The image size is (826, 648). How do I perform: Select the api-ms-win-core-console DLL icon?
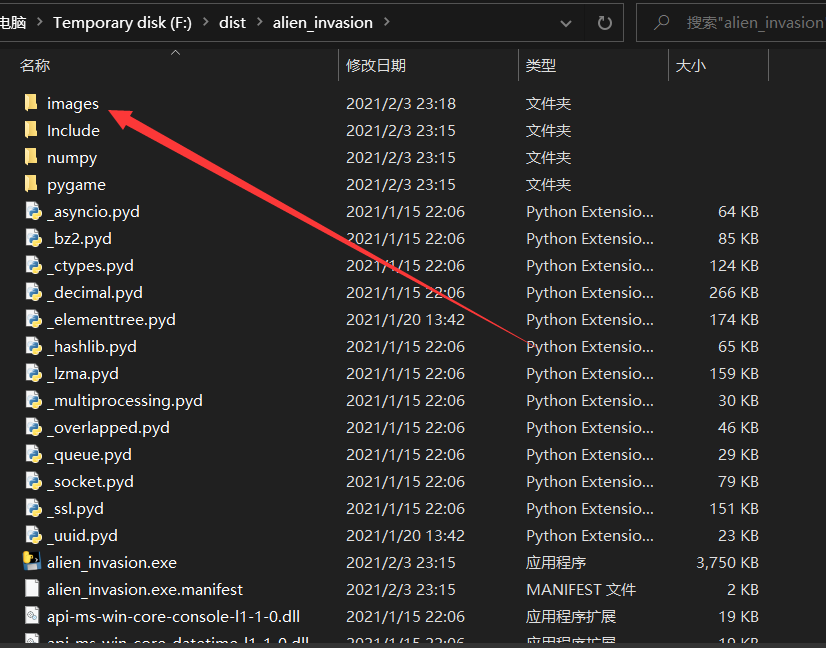click(33, 616)
